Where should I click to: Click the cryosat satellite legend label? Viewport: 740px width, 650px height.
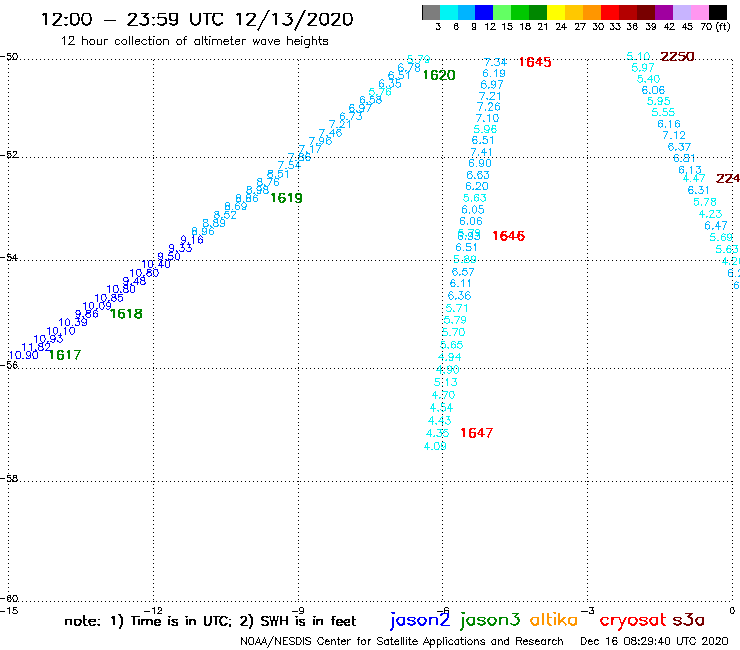click(x=632, y=620)
